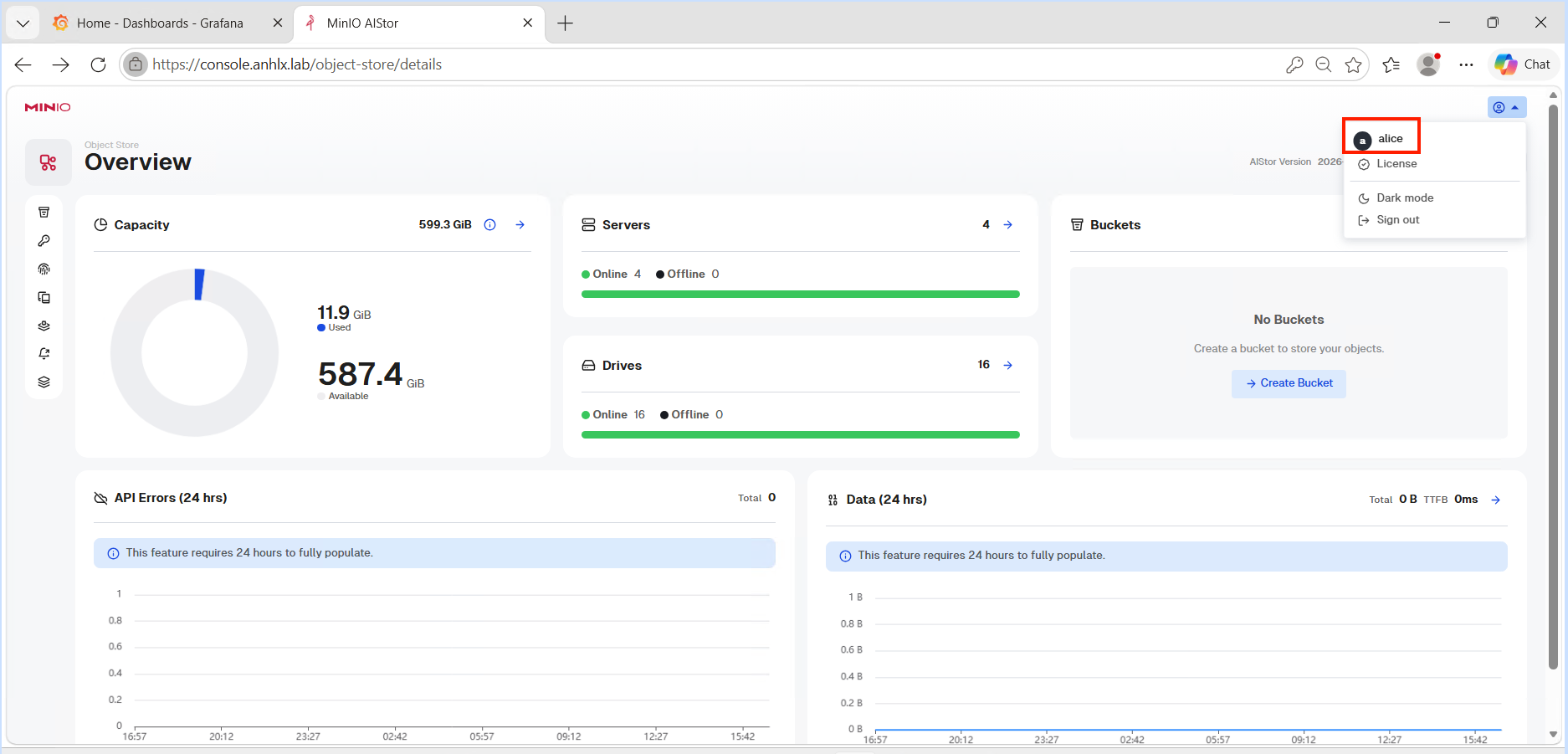
Task: Enable Dark mode from the user menu
Action: tap(1396, 198)
